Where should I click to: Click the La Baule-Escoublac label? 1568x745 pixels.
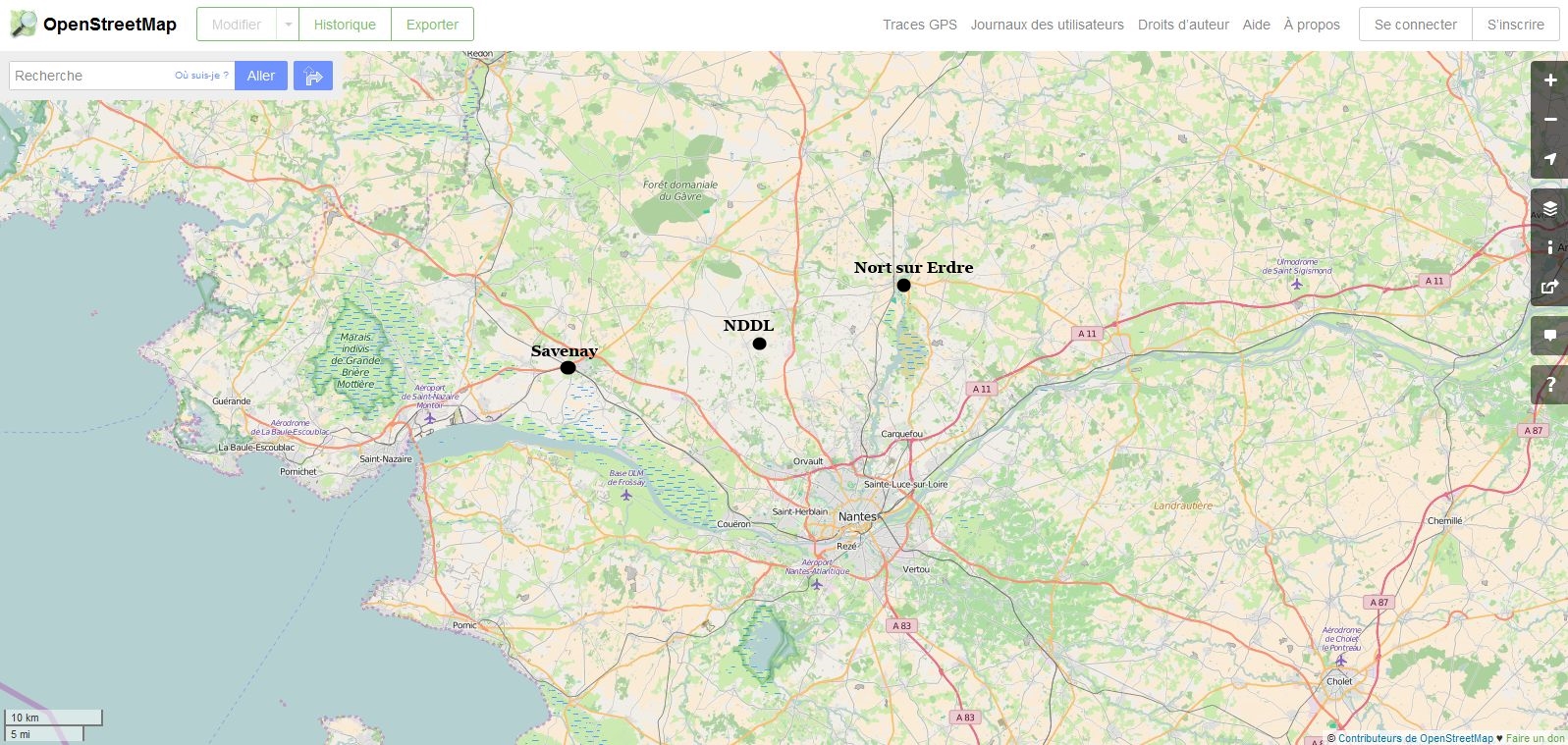click(x=256, y=448)
